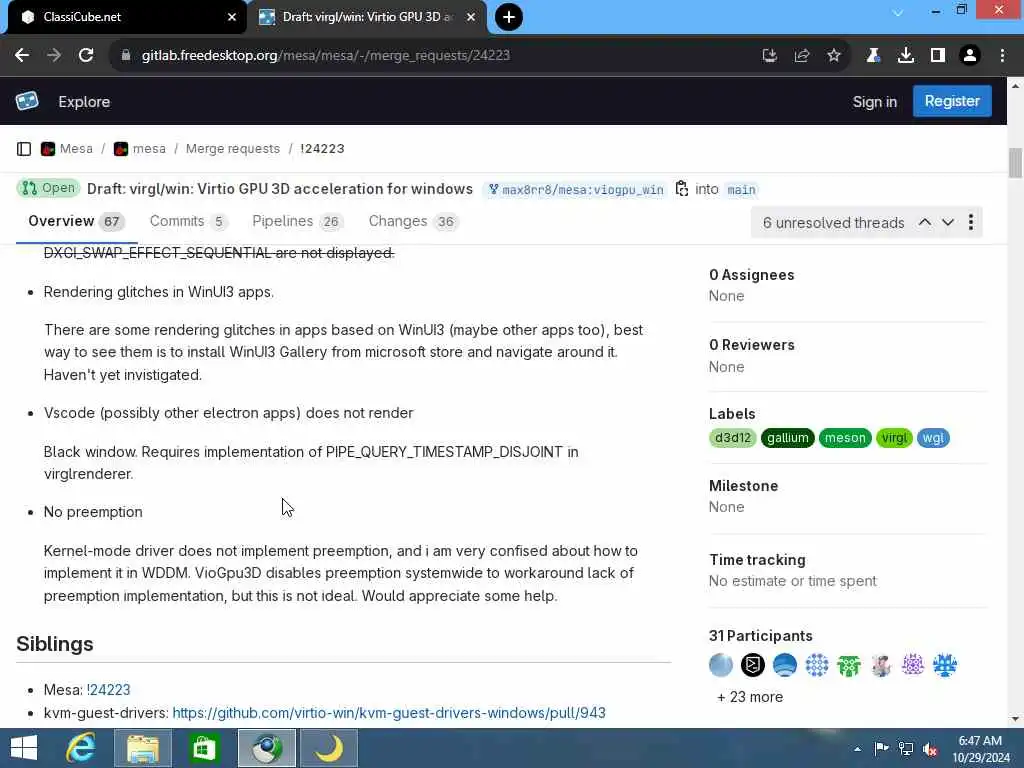Open the Changes tab

tap(413, 221)
